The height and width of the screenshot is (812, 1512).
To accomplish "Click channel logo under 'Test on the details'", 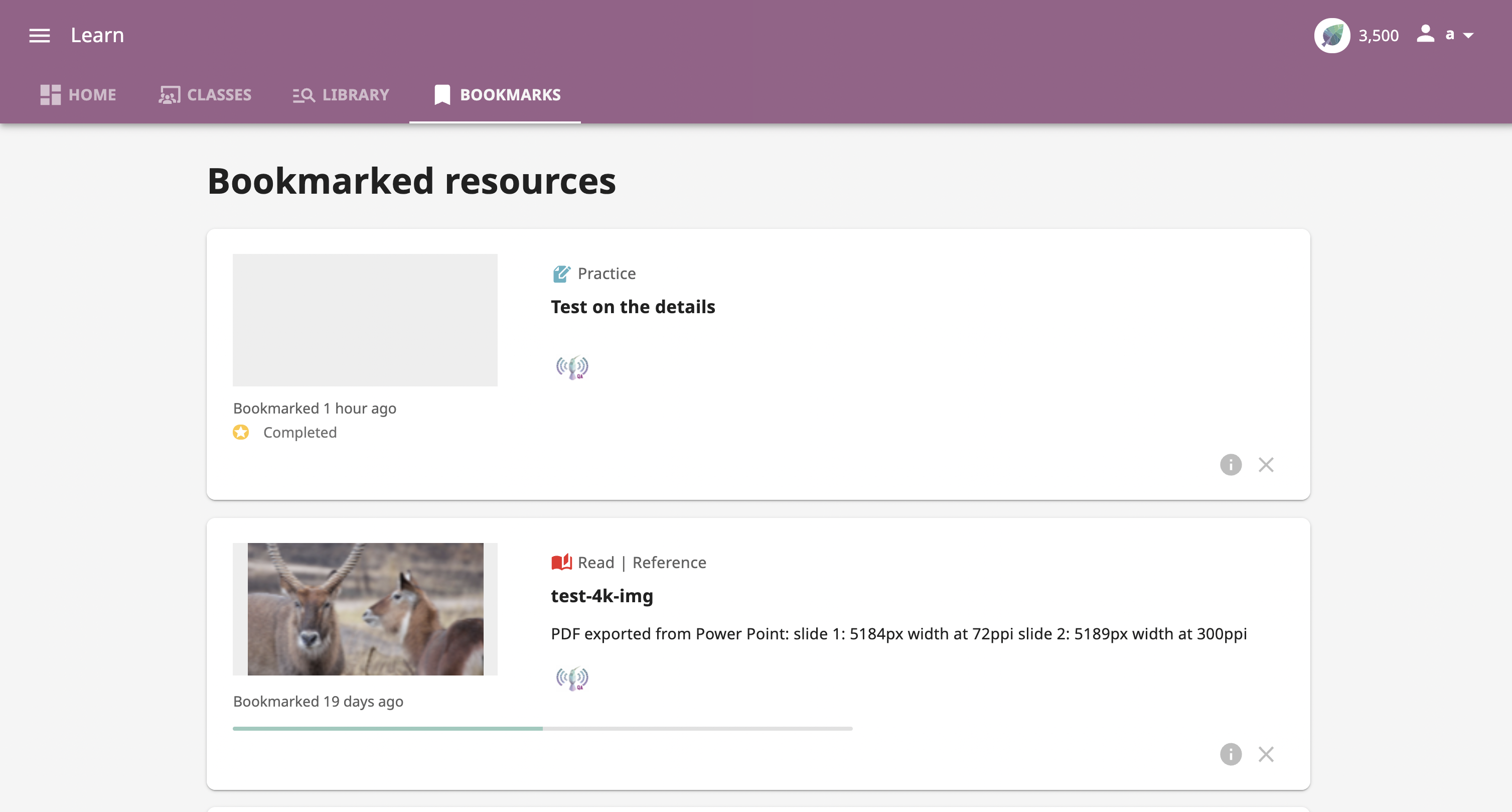I will coord(572,367).
